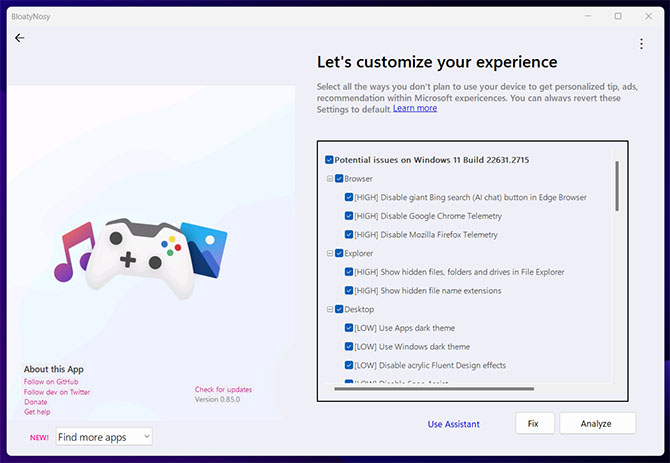Select the Desktop tree label
The width and height of the screenshot is (670, 463).
(x=359, y=309)
